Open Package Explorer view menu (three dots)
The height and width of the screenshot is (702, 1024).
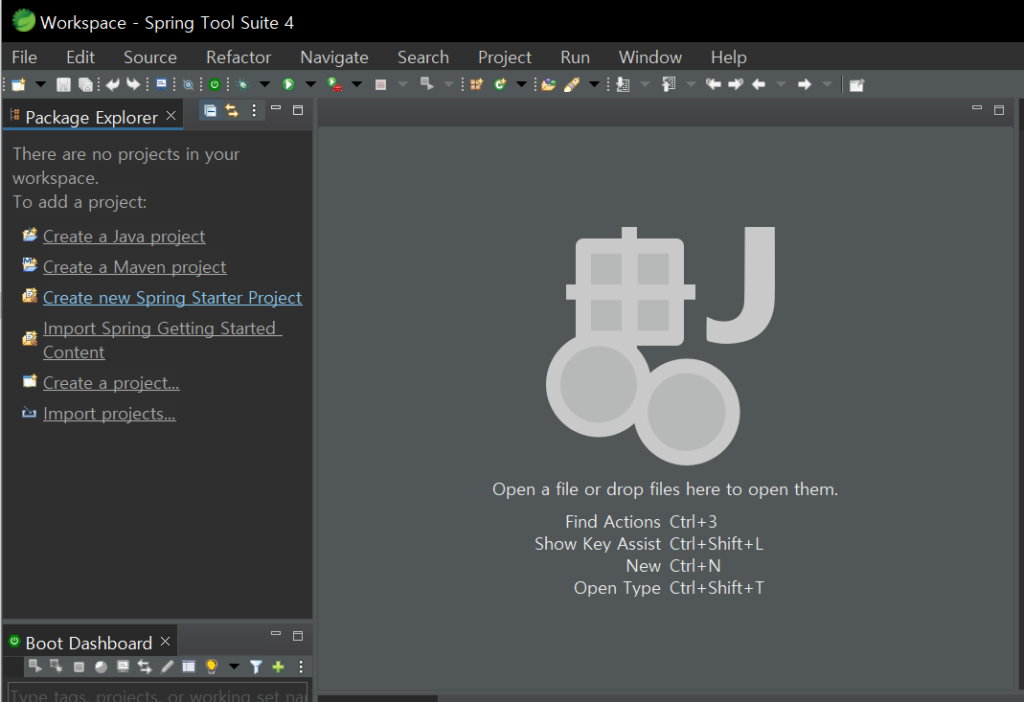(254, 111)
